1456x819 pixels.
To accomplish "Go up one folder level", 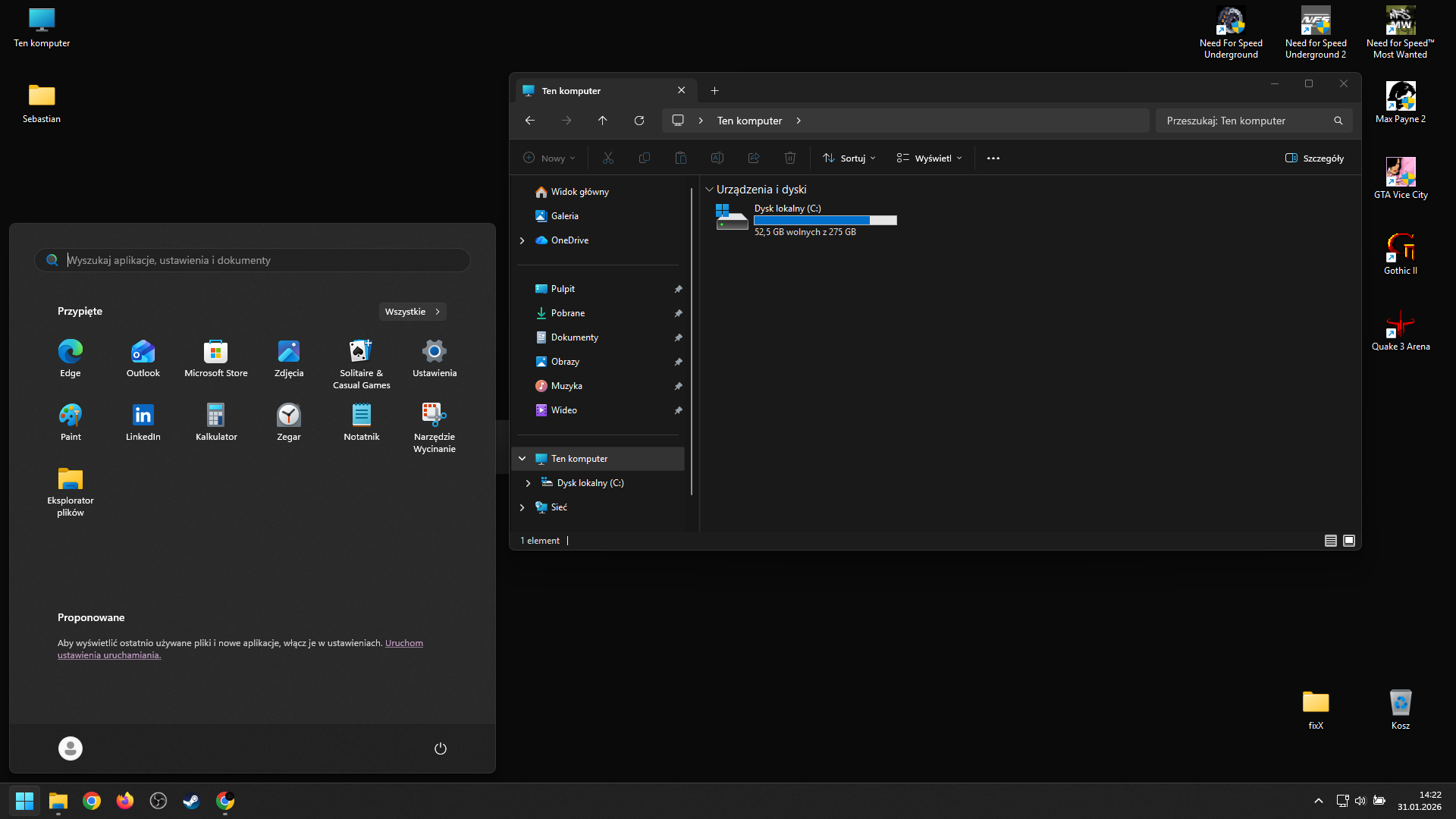I will pyautogui.click(x=603, y=121).
